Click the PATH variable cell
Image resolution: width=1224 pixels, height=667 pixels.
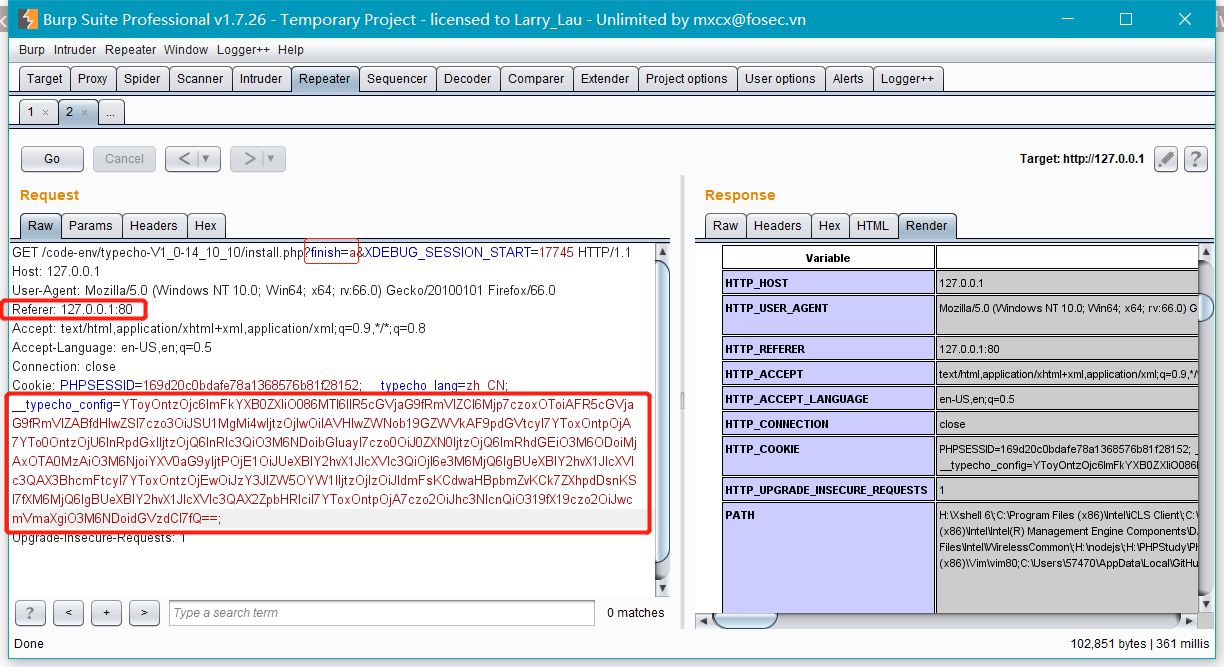click(828, 558)
